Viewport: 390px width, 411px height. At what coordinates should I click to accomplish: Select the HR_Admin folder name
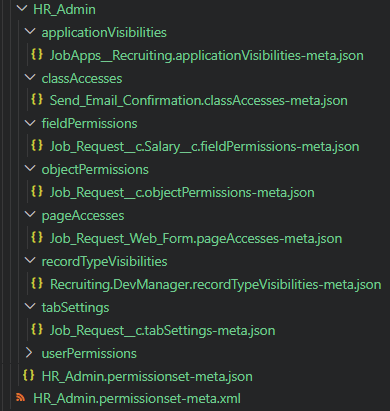(64, 9)
